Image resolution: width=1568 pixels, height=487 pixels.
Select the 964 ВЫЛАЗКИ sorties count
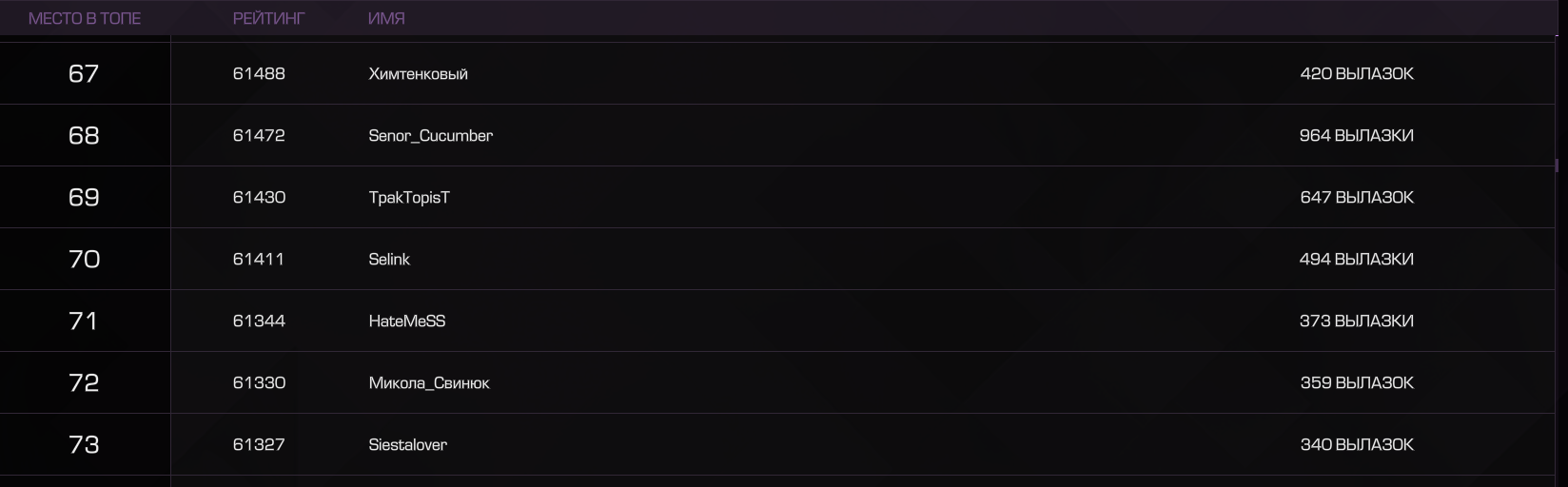1357,136
